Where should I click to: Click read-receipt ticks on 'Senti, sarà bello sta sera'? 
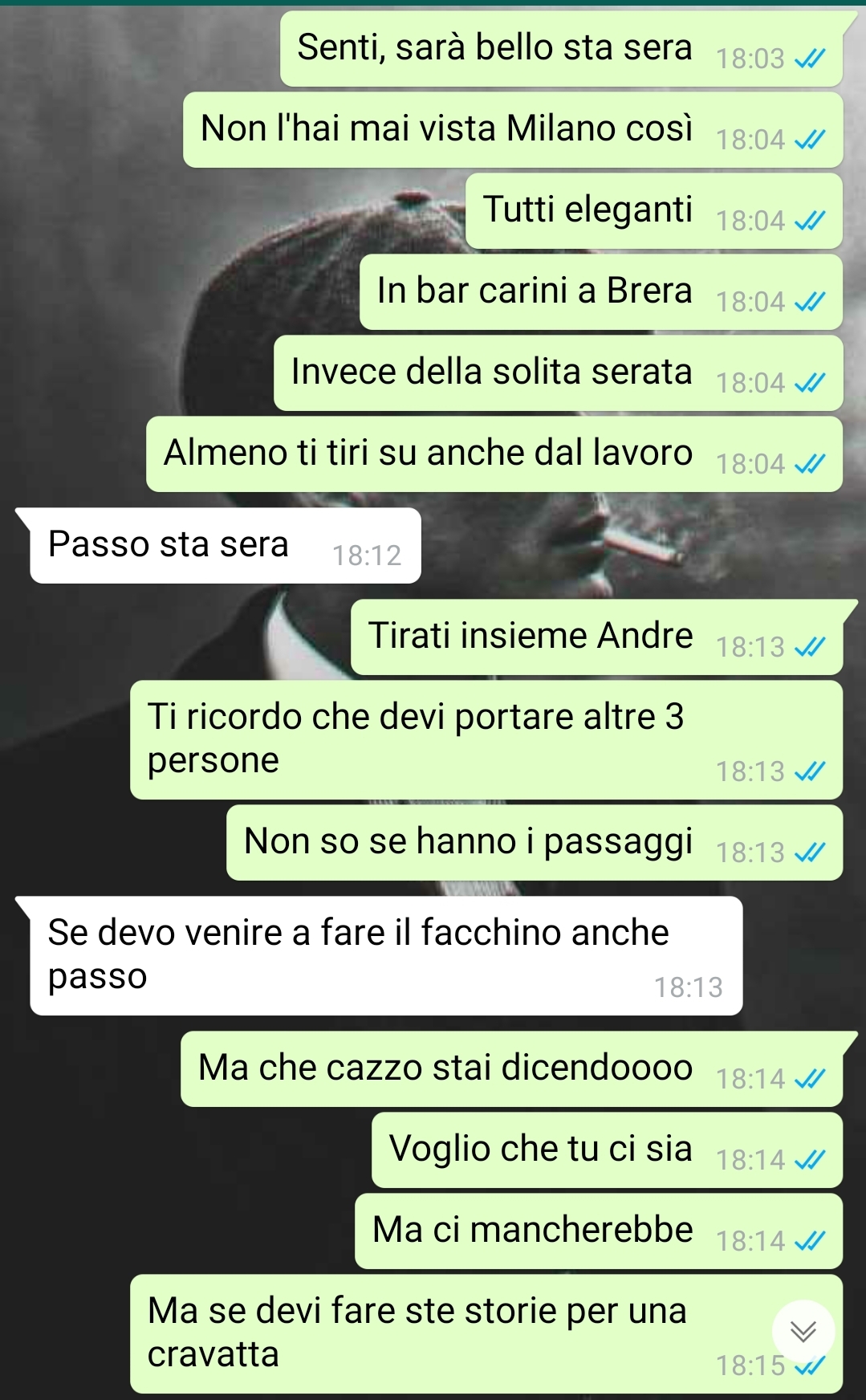tap(809, 59)
